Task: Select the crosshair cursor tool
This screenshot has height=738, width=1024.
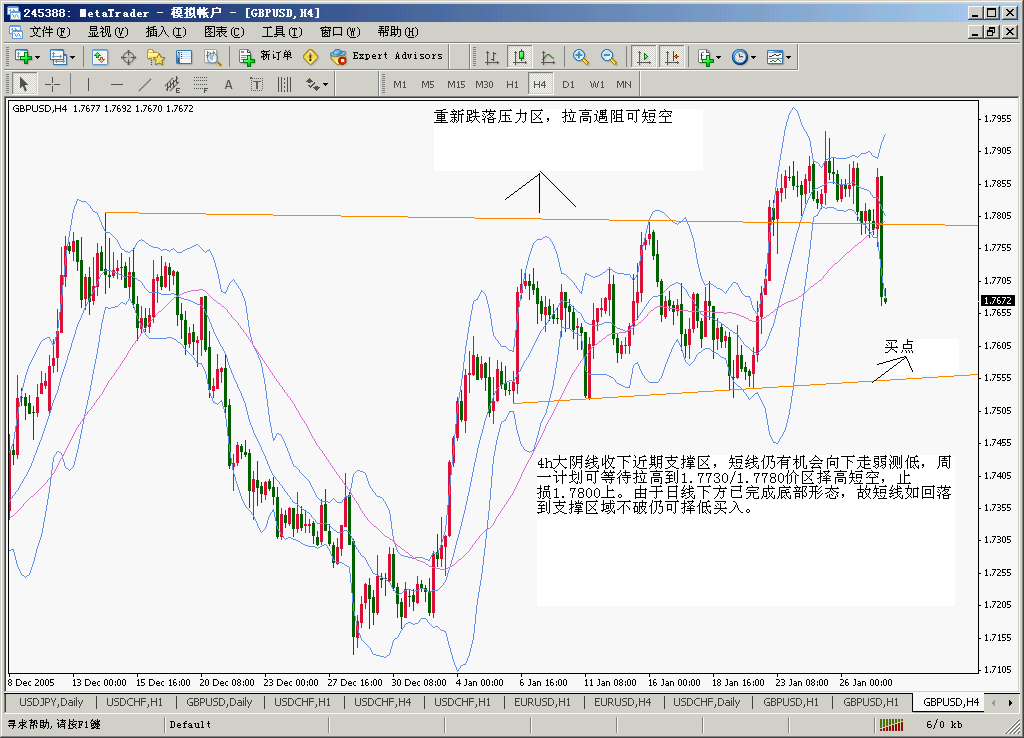Action: click(x=52, y=84)
